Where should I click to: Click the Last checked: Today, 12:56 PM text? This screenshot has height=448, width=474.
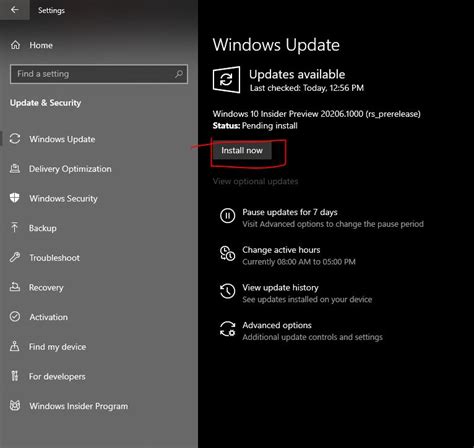307,88
